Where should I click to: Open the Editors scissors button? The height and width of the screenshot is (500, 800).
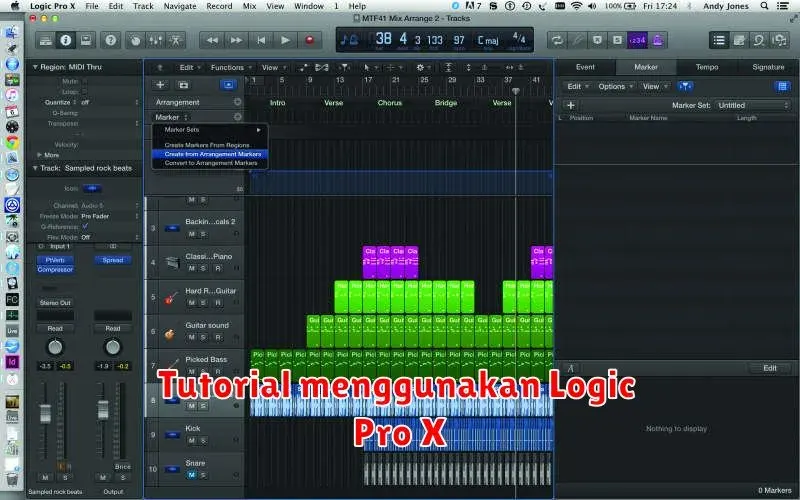click(175, 40)
